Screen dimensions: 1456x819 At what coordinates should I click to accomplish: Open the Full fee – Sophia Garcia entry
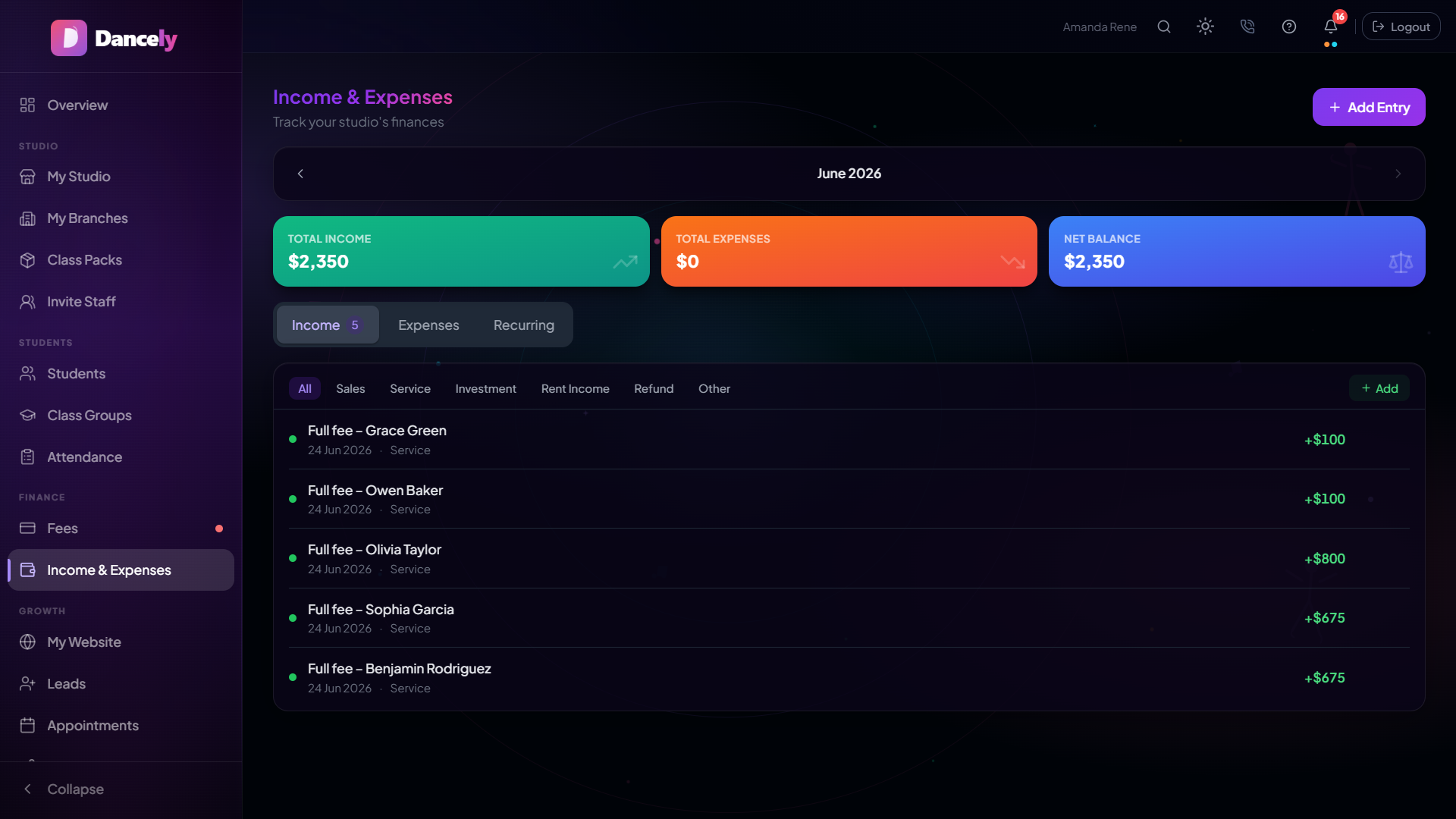tap(849, 618)
